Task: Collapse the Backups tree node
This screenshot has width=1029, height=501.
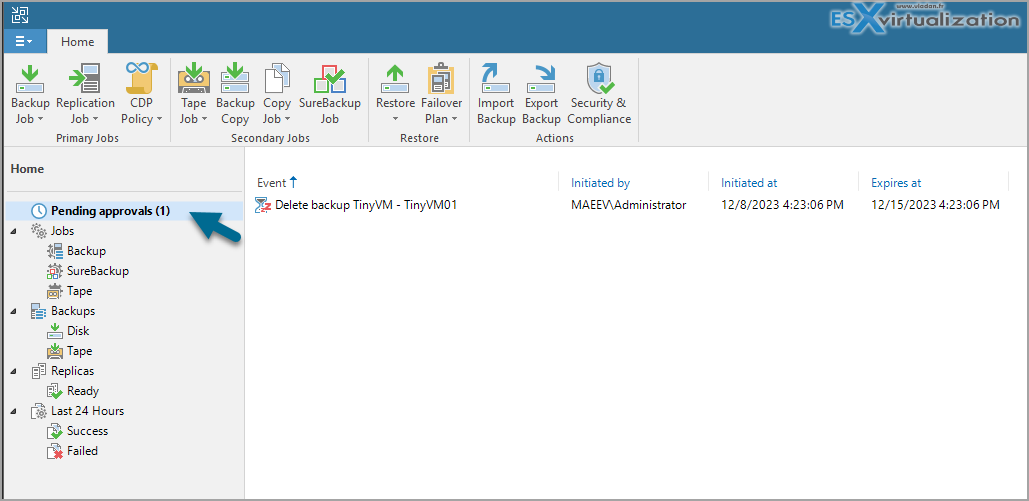Action: click(x=14, y=312)
